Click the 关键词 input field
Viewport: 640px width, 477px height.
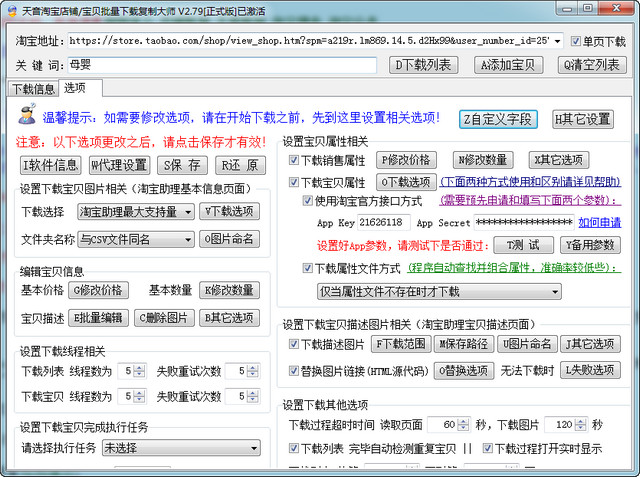click(220, 65)
